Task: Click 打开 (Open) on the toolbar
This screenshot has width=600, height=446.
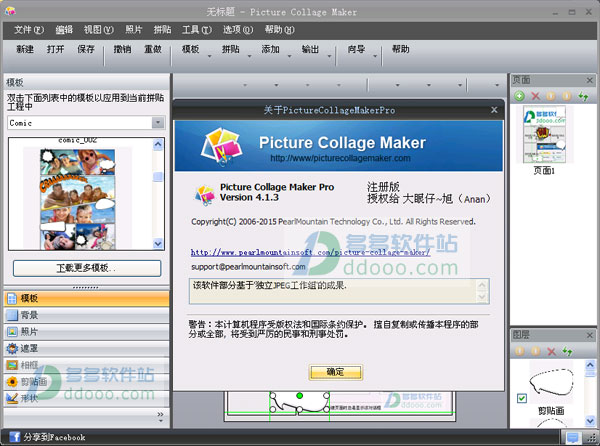Action: [55, 49]
